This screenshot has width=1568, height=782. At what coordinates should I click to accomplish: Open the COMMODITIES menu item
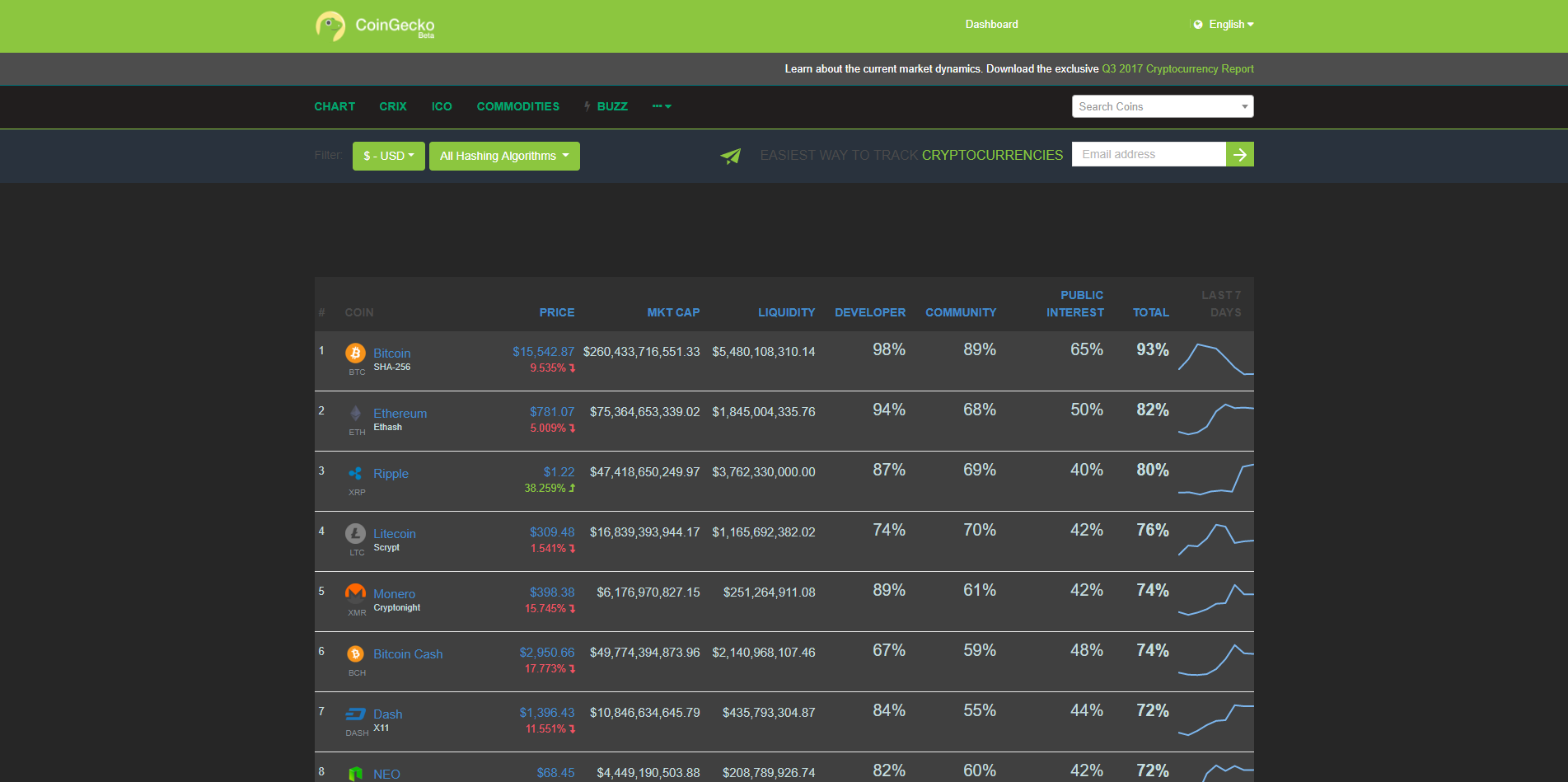pyautogui.click(x=518, y=106)
